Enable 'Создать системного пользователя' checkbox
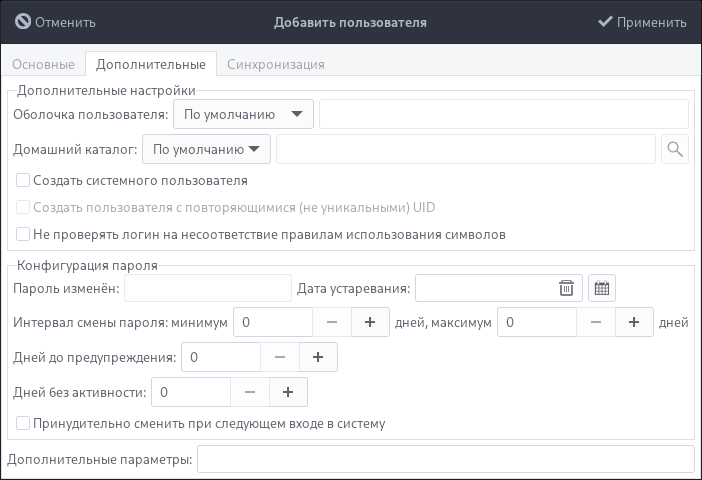 click(x=23, y=181)
